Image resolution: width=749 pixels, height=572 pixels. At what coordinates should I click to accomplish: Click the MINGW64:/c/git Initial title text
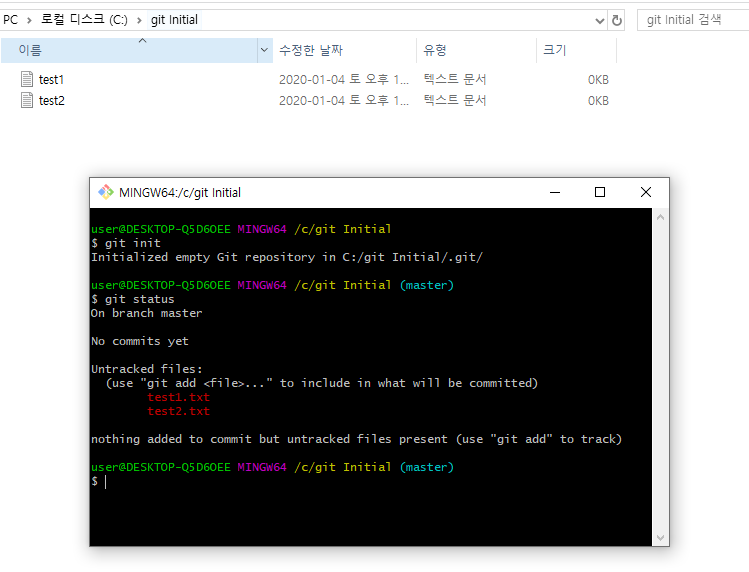pyautogui.click(x=180, y=193)
